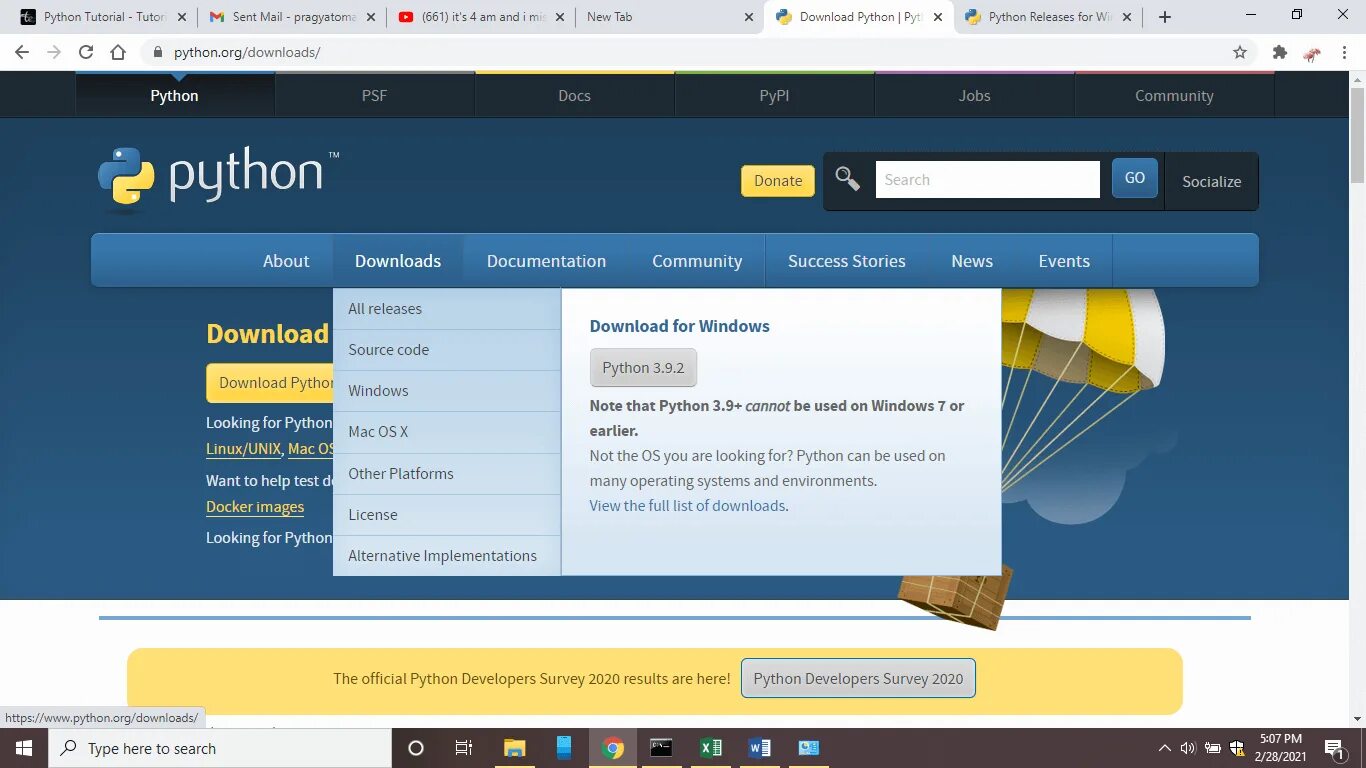Open the last pinned taskbar app
Viewport: 1366px width, 768px height.
pyautogui.click(x=809, y=748)
